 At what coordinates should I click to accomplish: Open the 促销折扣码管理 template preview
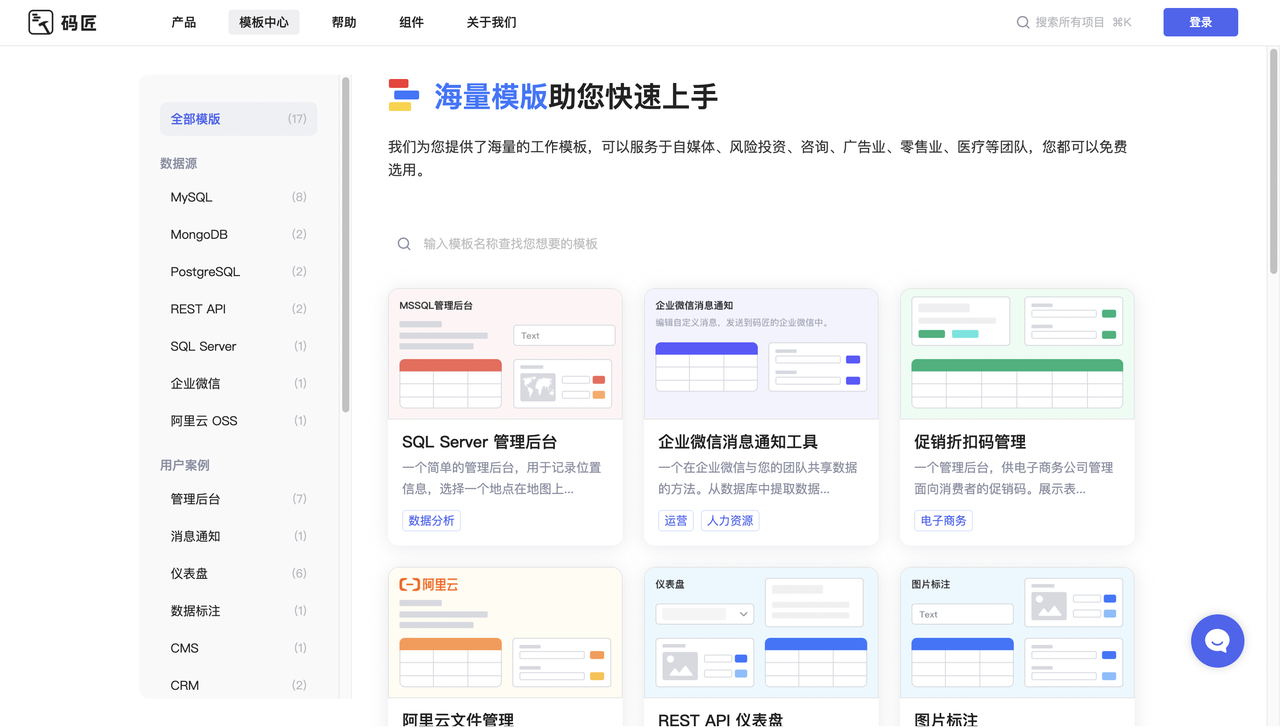click(x=1017, y=354)
